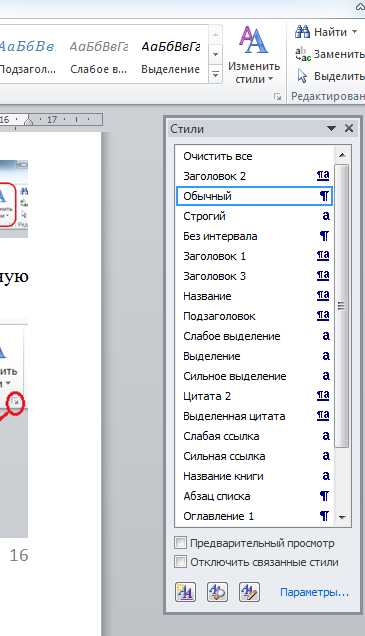
Task: Open the Style Inspector icon
Action: pyautogui.click(x=217, y=593)
